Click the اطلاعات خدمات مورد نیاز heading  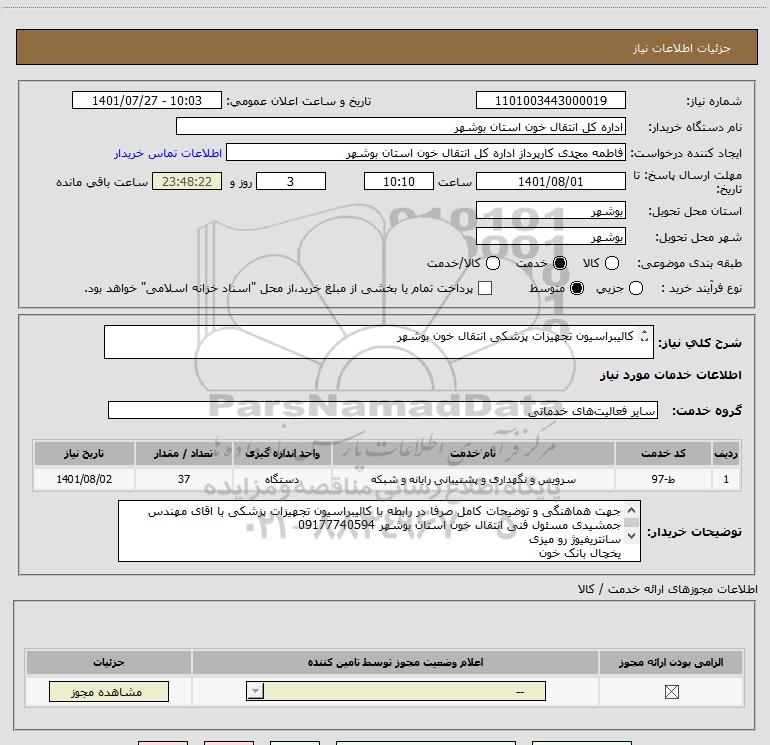[x=671, y=375]
